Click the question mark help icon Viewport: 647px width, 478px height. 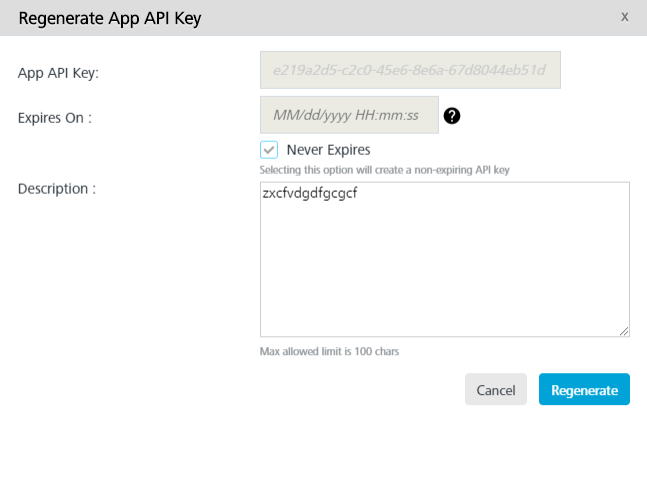[x=452, y=116]
